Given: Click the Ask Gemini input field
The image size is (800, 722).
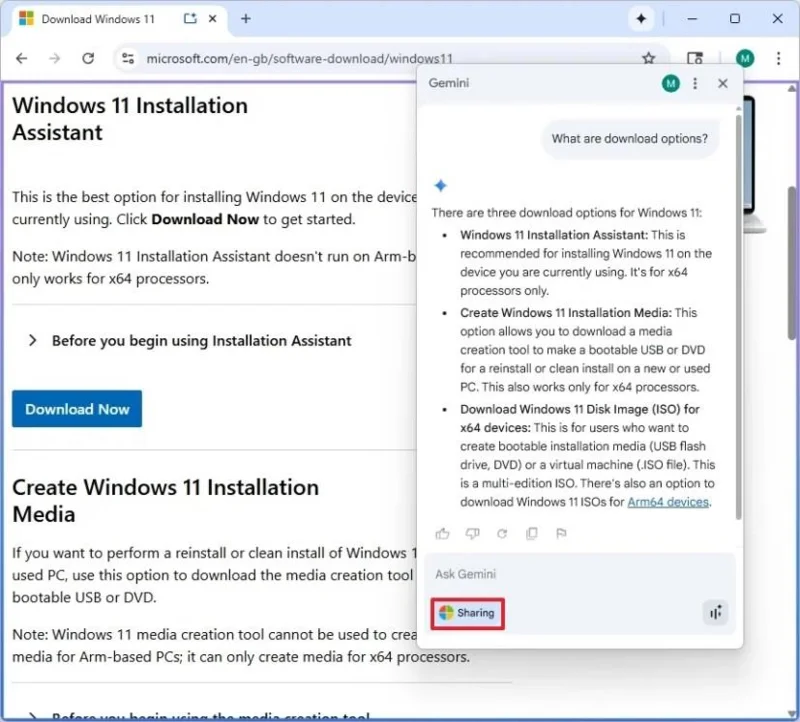Looking at the screenshot, I should [580, 574].
